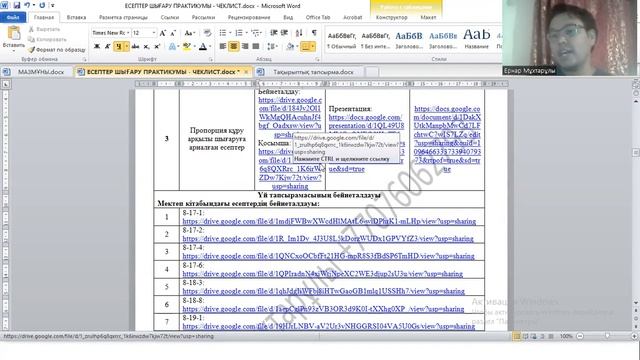Decrease font size with shrink font icon
Screen dimensions: 640x360
173,33
